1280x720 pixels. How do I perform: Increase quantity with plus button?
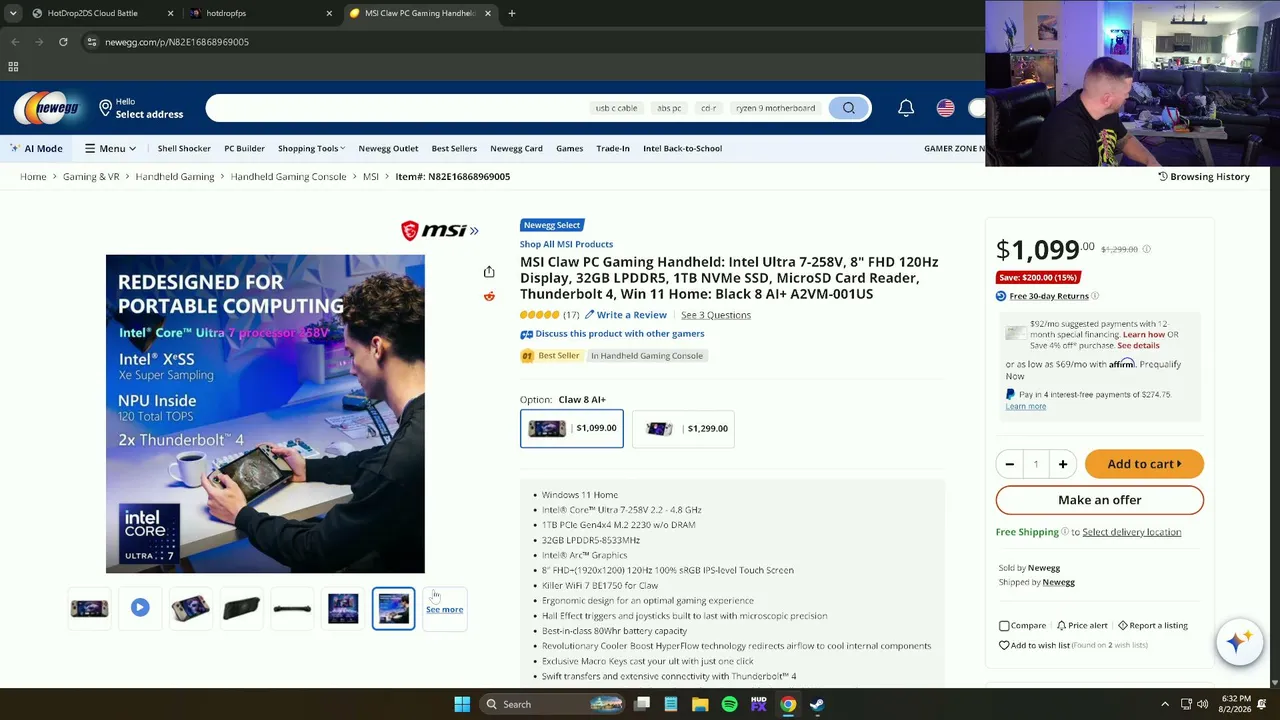(x=1062, y=464)
